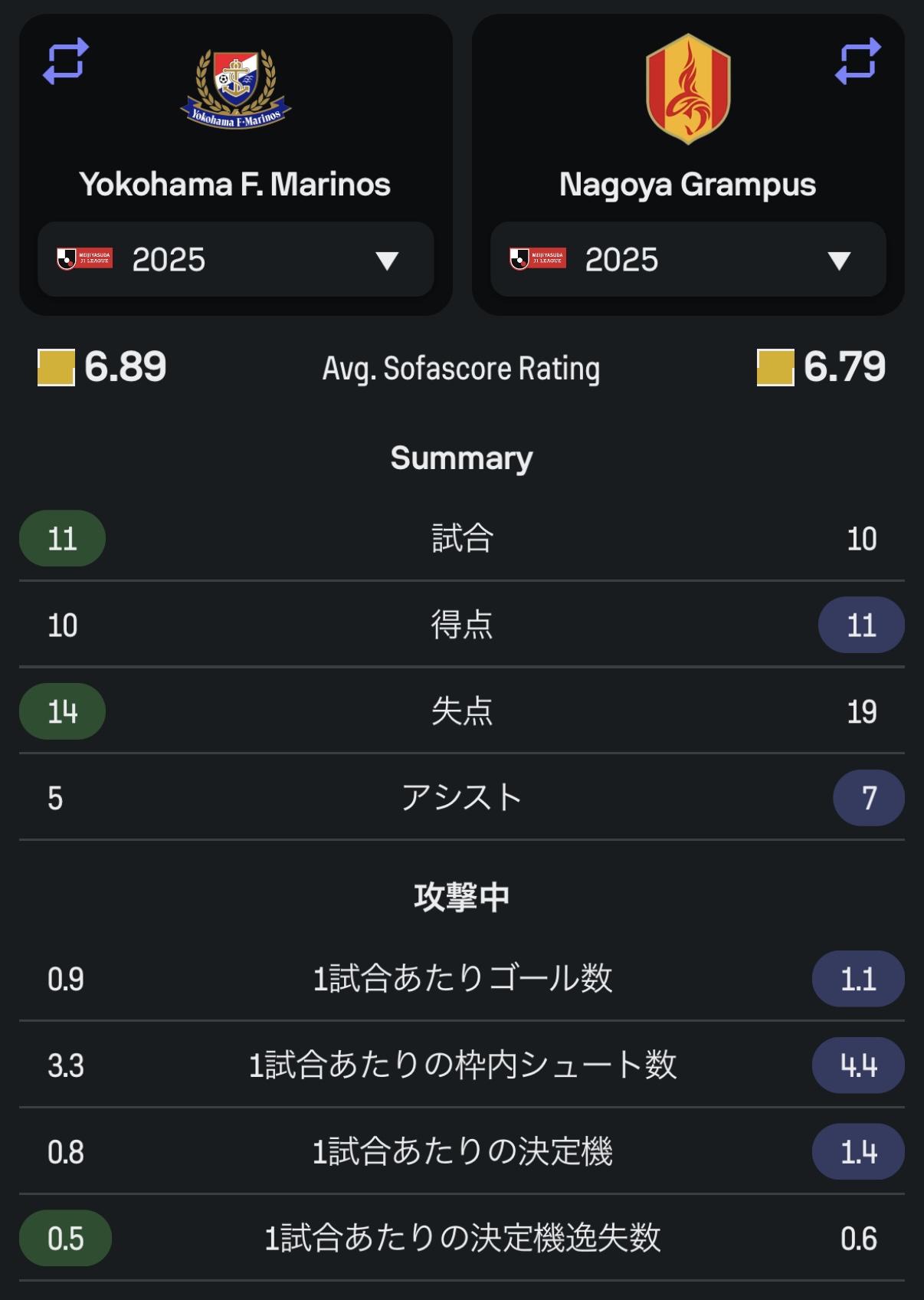This screenshot has width=924, height=1300.
Task: Expand season list via Yokohama dropdown arrow
Action: [x=387, y=261]
